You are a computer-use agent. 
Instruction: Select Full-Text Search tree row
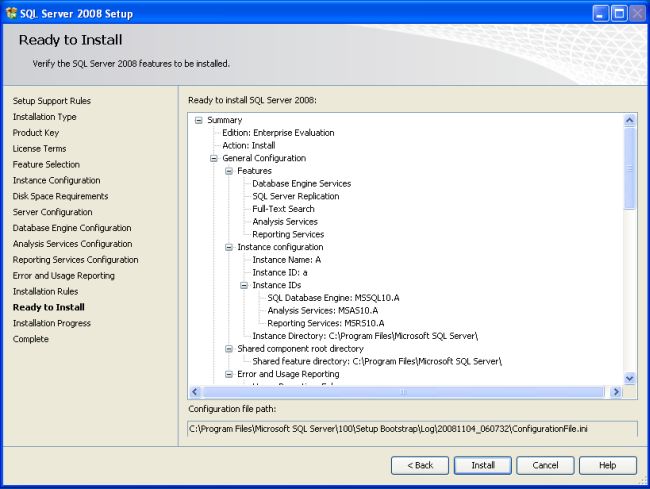(x=283, y=209)
